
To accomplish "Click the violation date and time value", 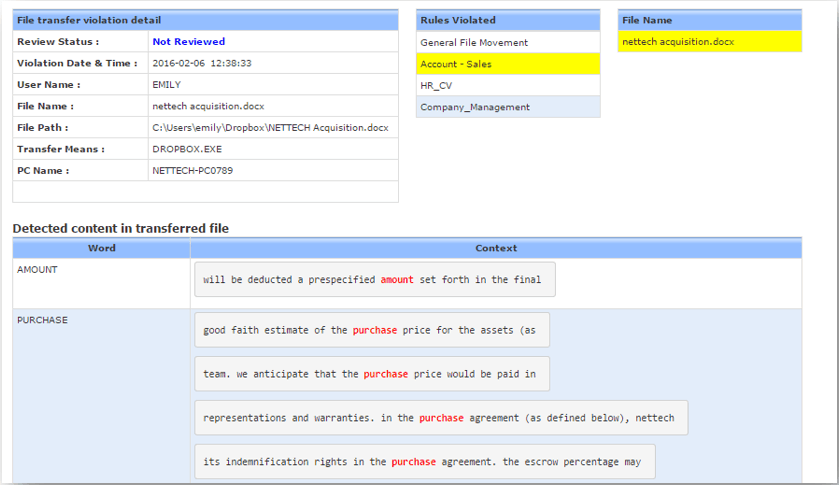I will click(x=202, y=63).
